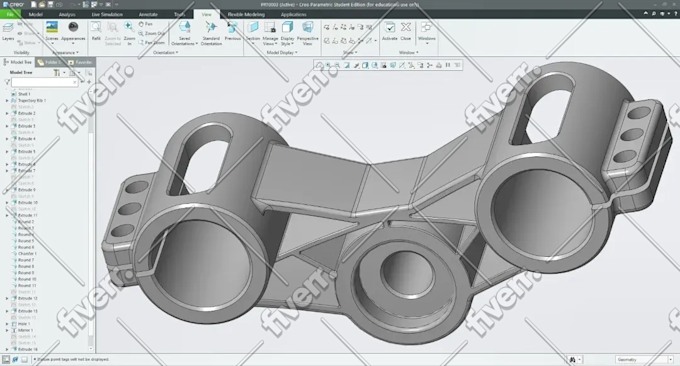Select Chamfer 1 in model tree

[x=24, y=254]
